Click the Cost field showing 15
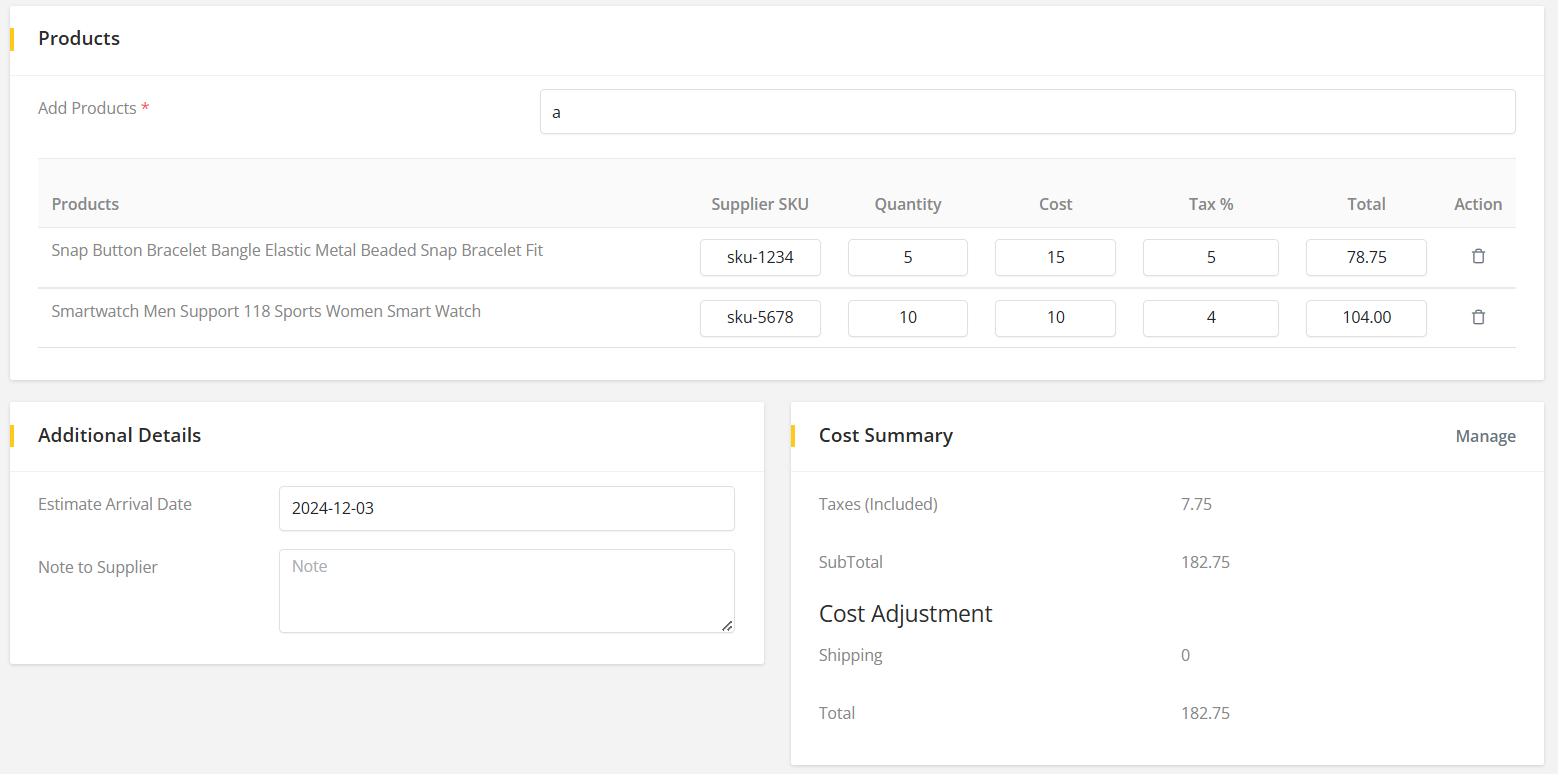The height and width of the screenshot is (774, 1558). (1055, 257)
